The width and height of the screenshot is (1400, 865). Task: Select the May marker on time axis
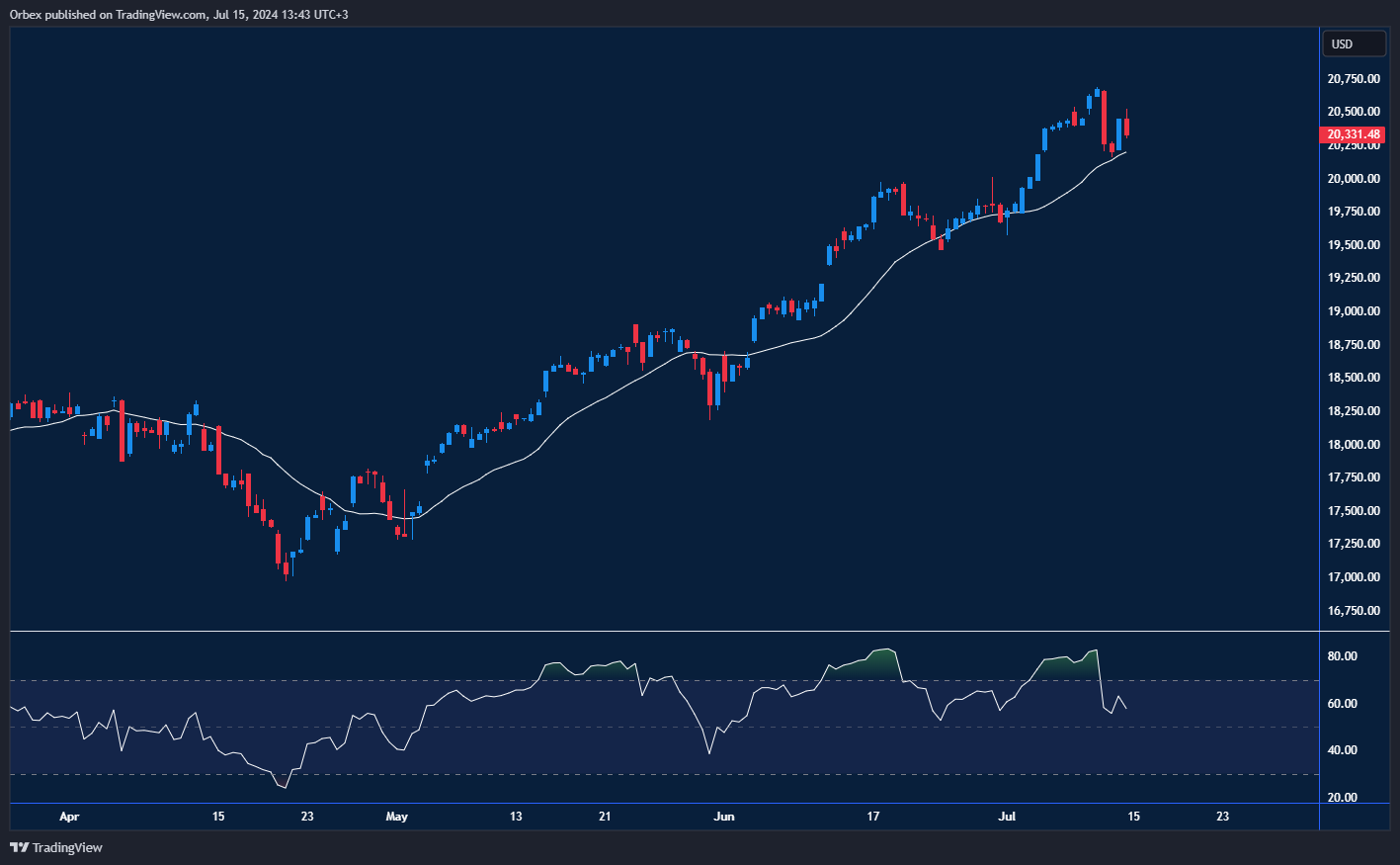click(x=396, y=817)
